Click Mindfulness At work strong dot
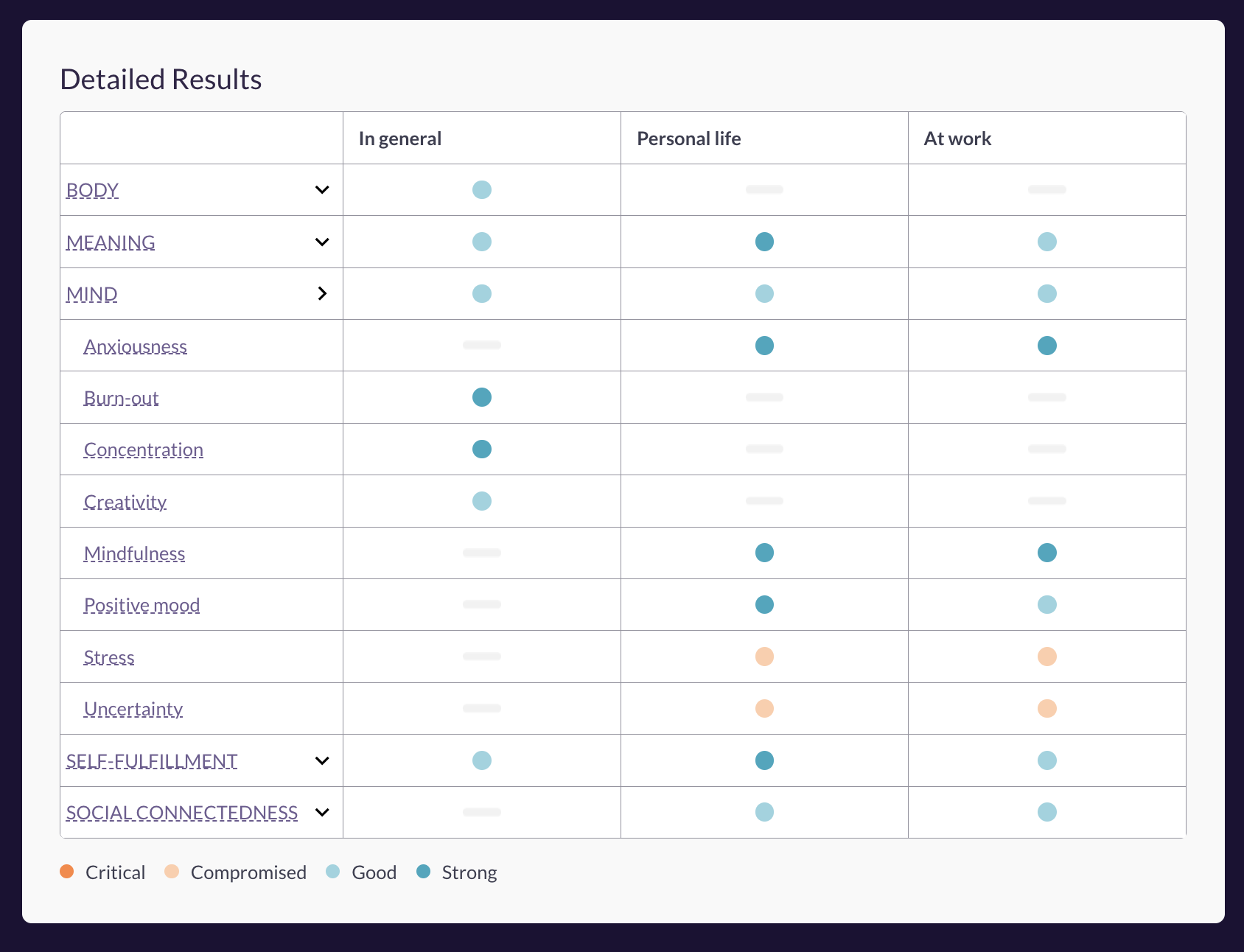This screenshot has width=1244, height=952. click(1046, 553)
